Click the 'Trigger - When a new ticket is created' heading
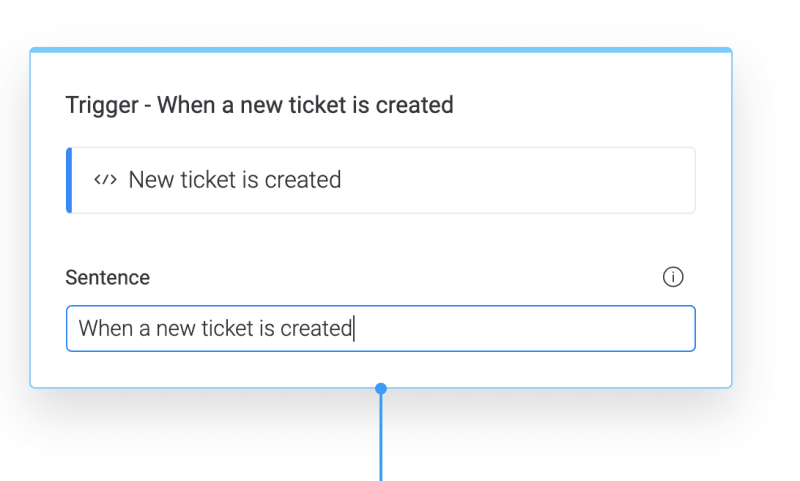The height and width of the screenshot is (481, 800). pyautogui.click(x=259, y=104)
